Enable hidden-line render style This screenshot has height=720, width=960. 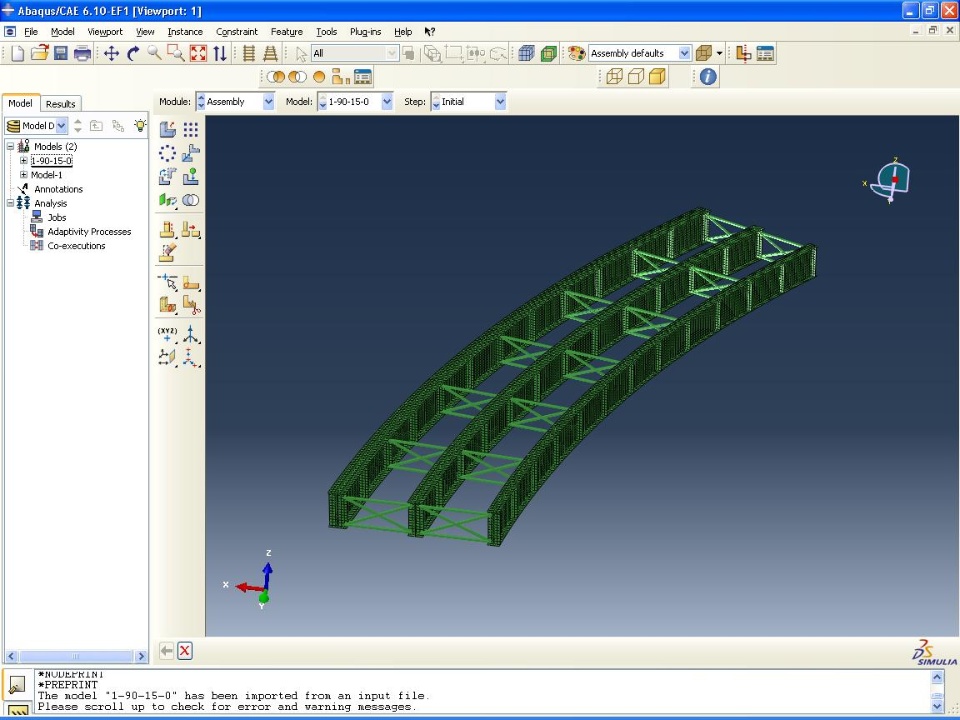coord(636,77)
